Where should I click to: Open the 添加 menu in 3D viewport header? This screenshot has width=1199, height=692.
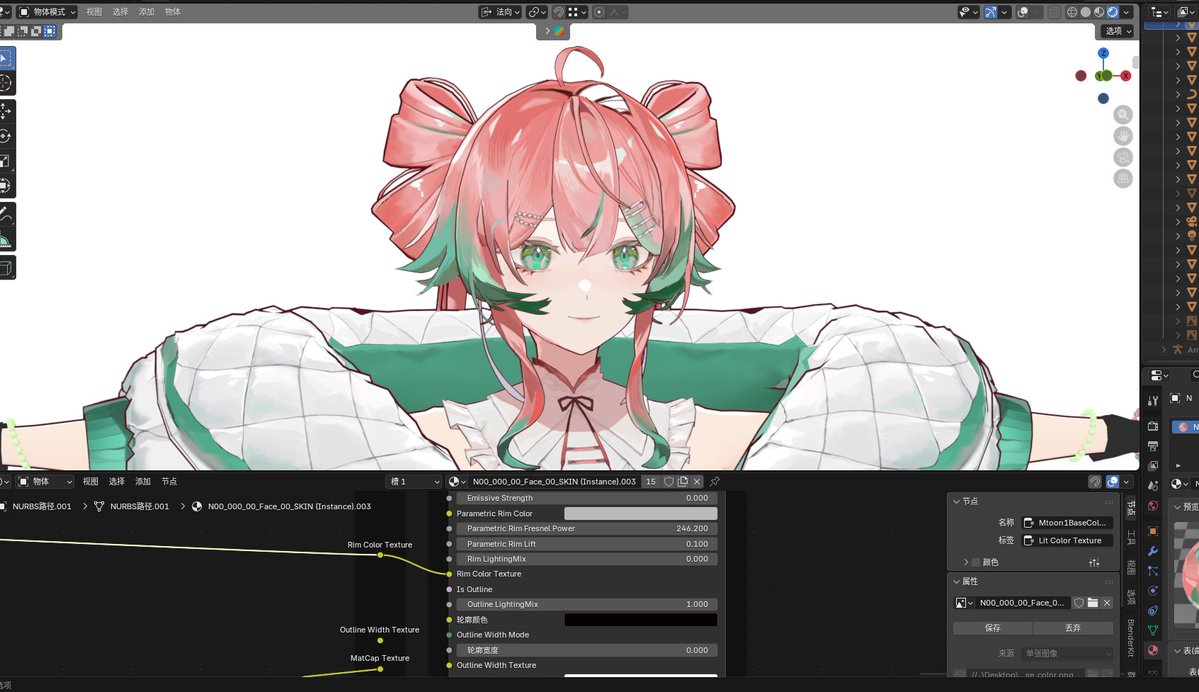pos(146,11)
